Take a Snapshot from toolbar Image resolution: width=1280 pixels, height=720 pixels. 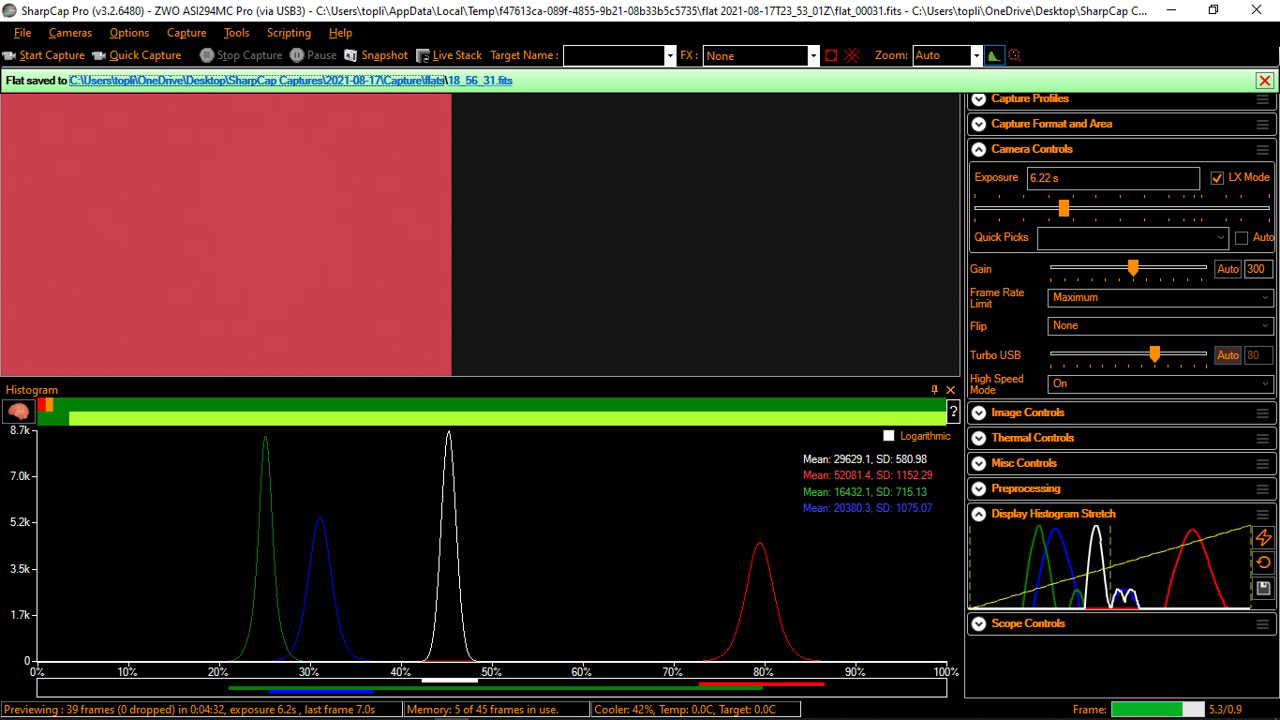coord(376,56)
